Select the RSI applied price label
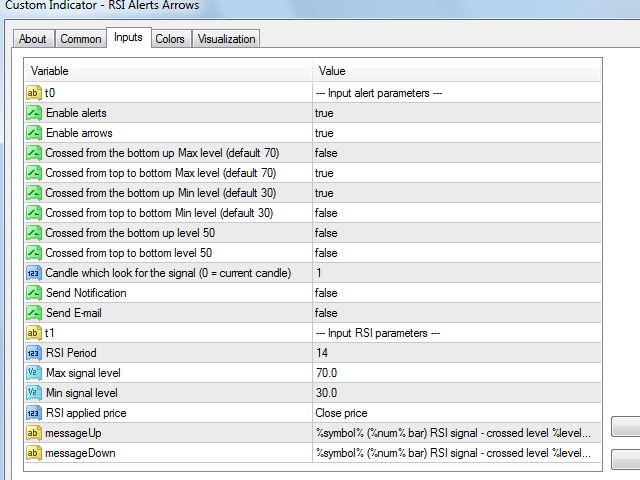Image resolution: width=640 pixels, height=480 pixels. click(86, 413)
